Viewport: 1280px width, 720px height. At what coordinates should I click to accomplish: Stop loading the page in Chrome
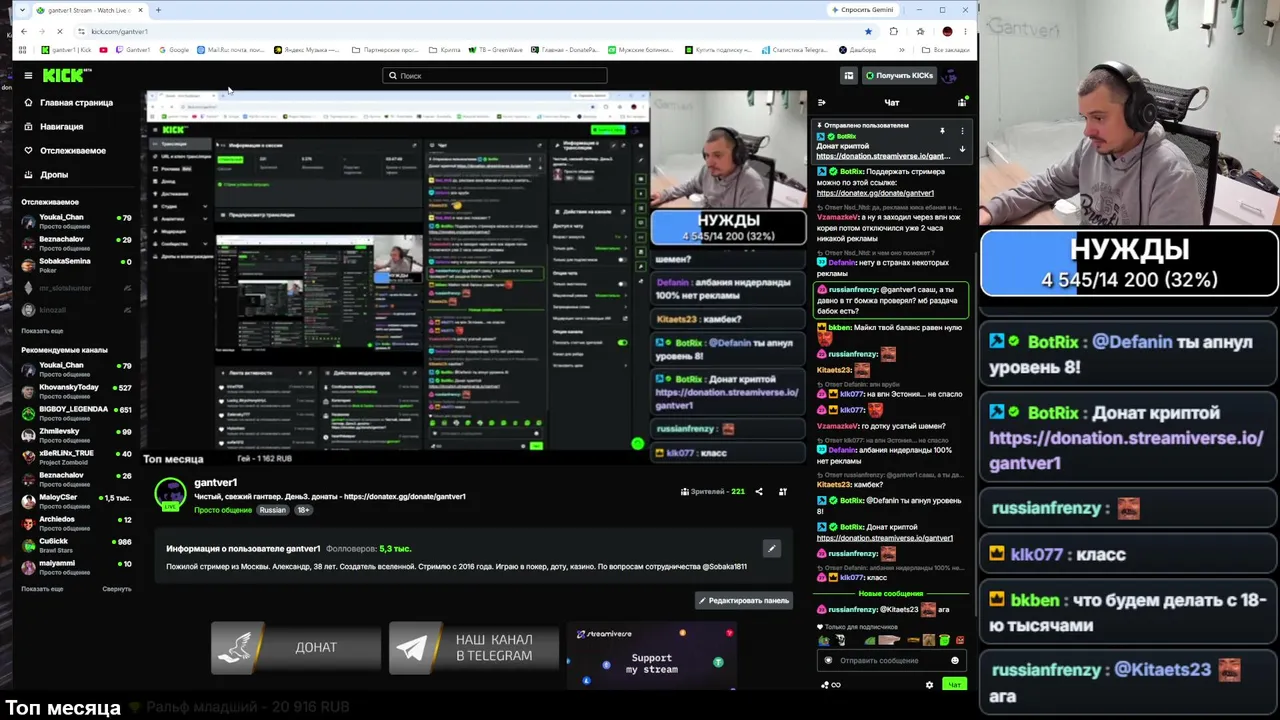(x=60, y=31)
